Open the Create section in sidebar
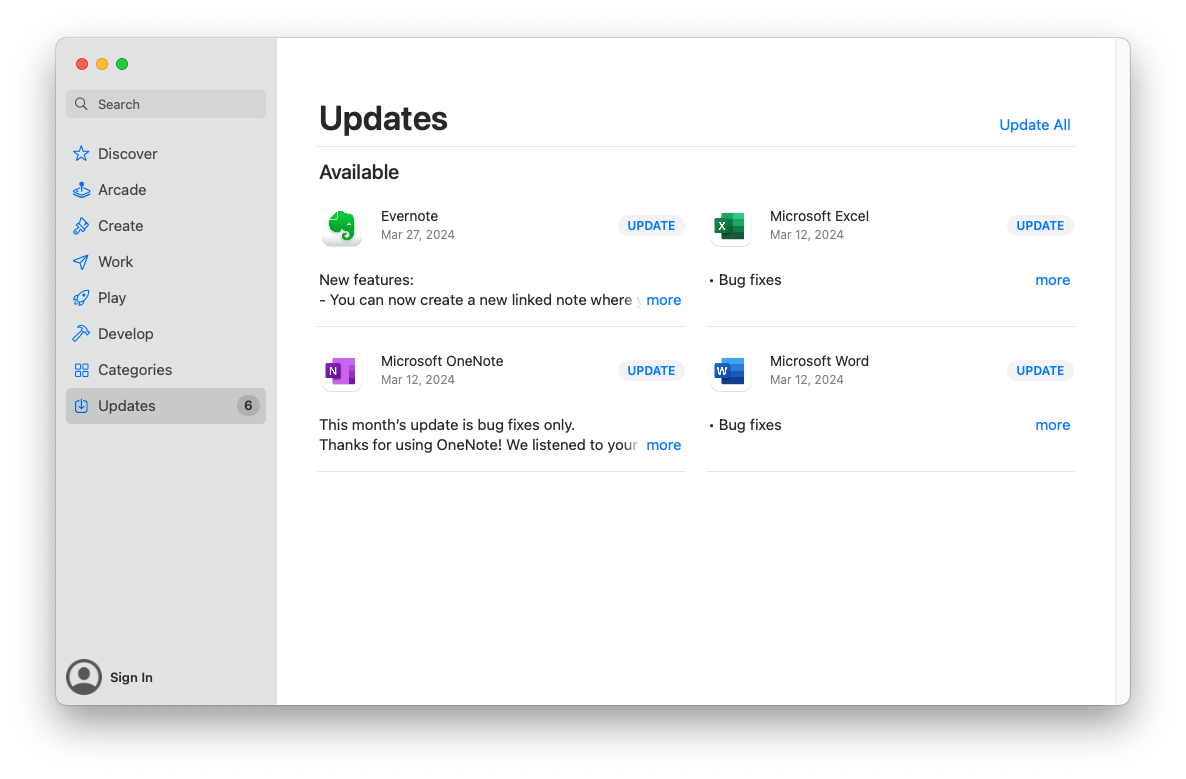 120,226
